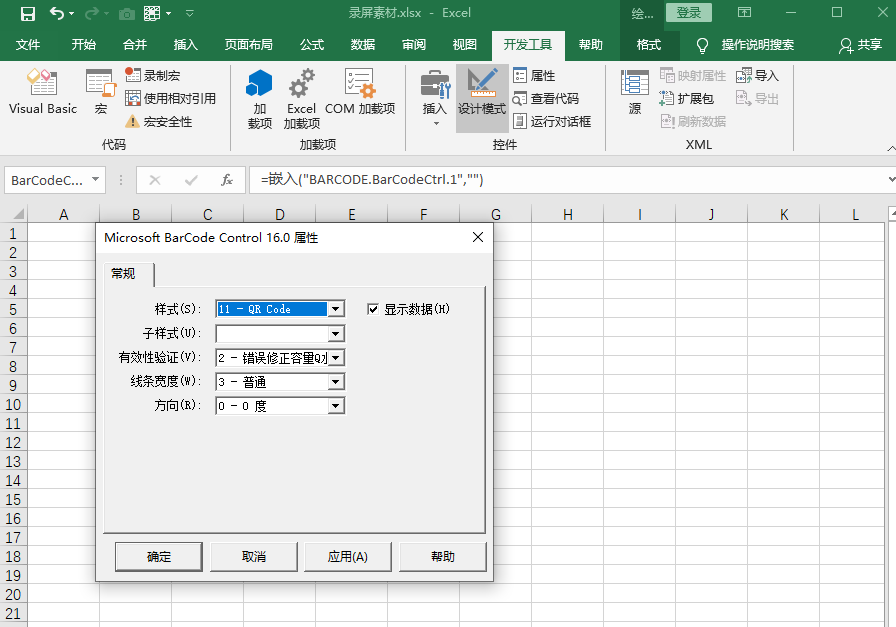Viewport: 896px width, 627px height.
Task: Open the 样式 style dropdown
Action: (335, 309)
